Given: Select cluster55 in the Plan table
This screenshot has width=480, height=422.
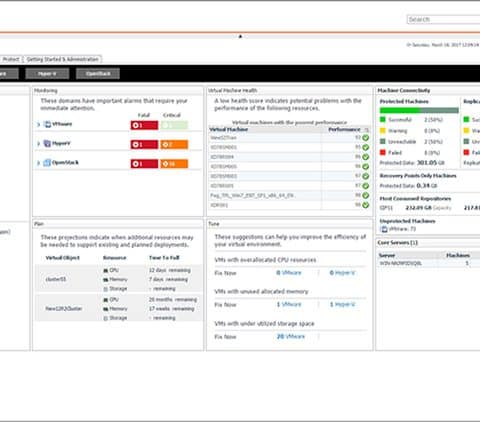Looking at the screenshot, I should click(56, 279).
